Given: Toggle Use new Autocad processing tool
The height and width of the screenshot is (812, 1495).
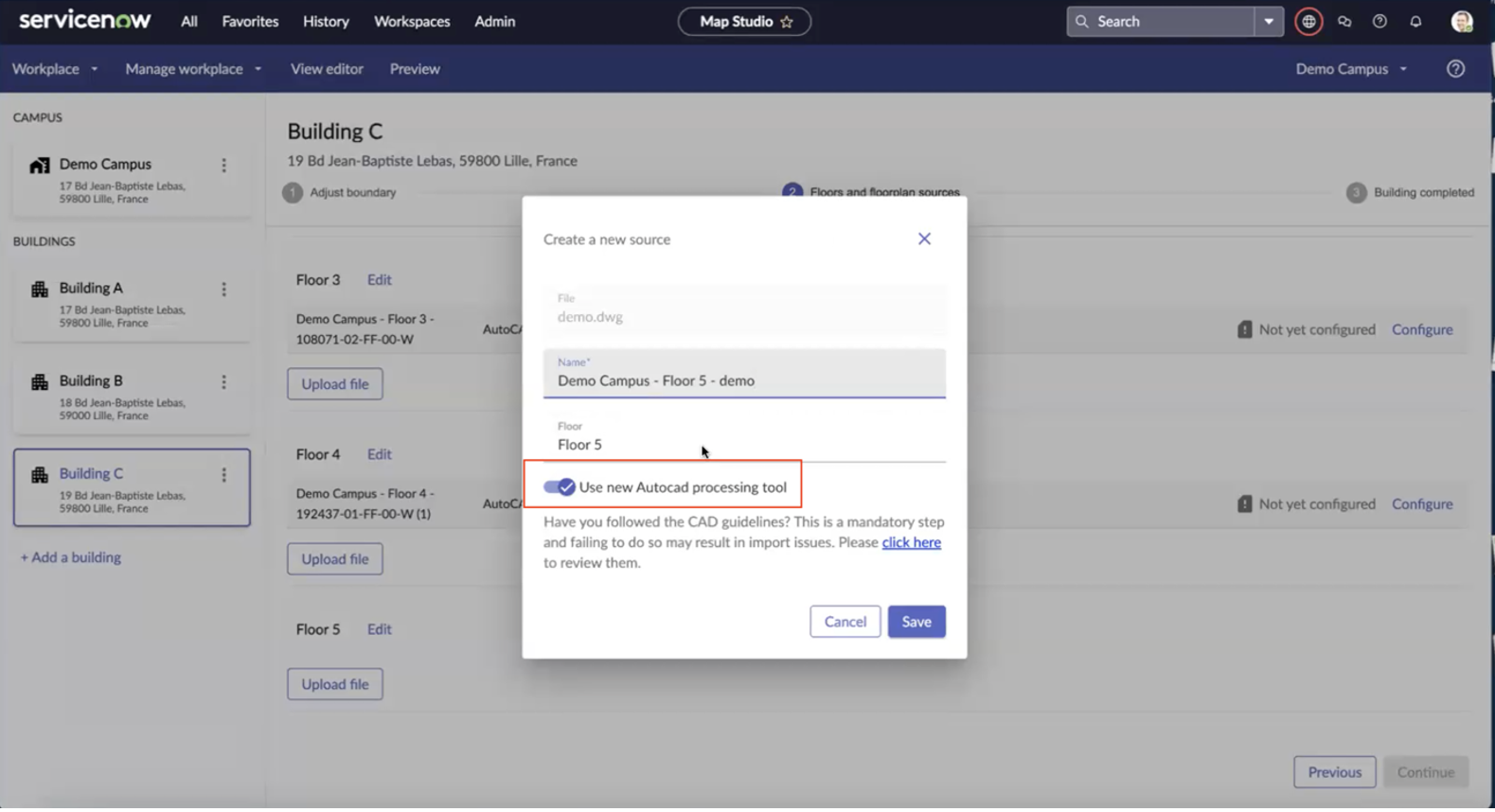Looking at the screenshot, I should pos(559,486).
